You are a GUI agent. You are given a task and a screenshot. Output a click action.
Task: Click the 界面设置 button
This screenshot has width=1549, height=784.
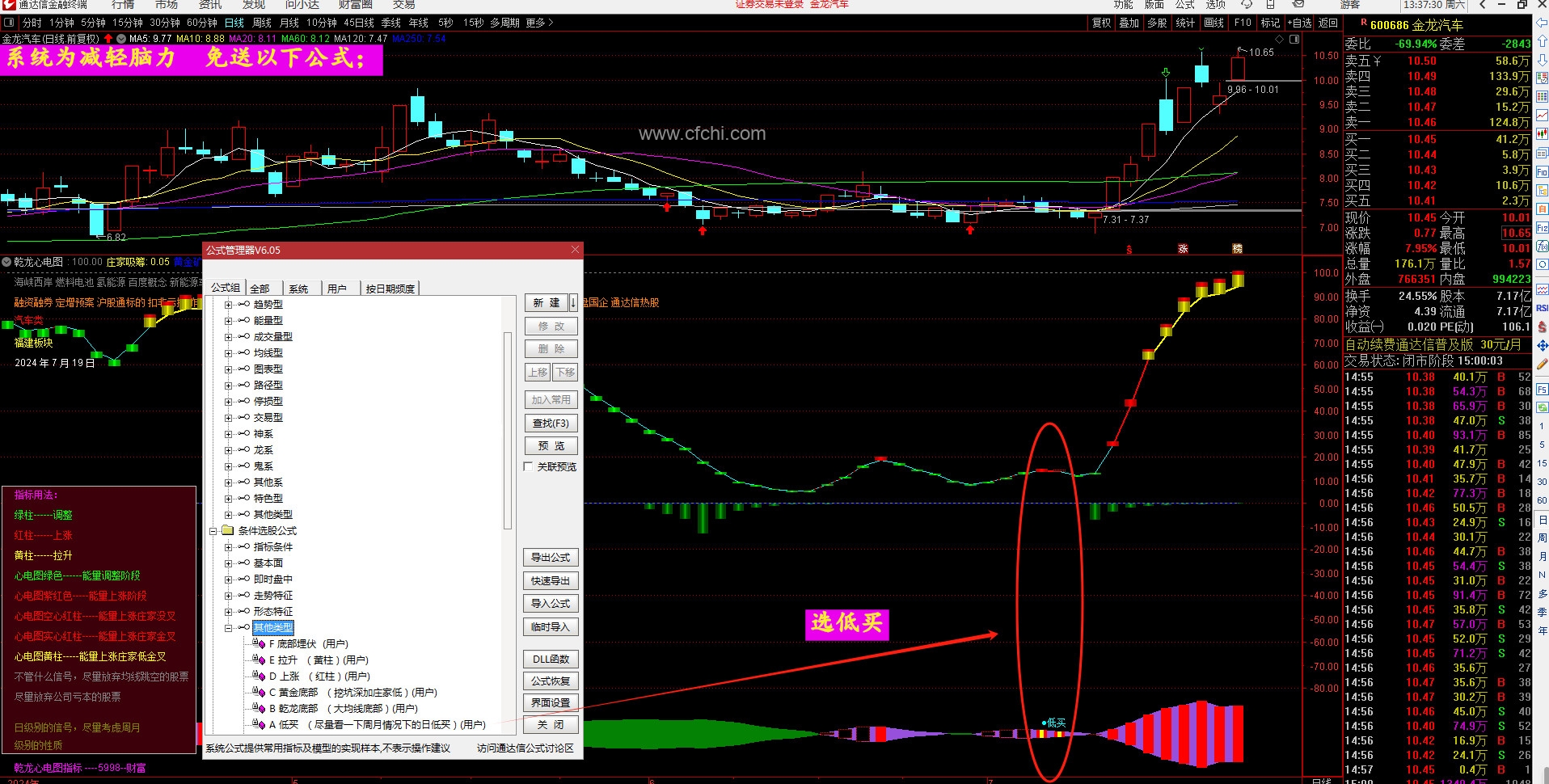(551, 703)
